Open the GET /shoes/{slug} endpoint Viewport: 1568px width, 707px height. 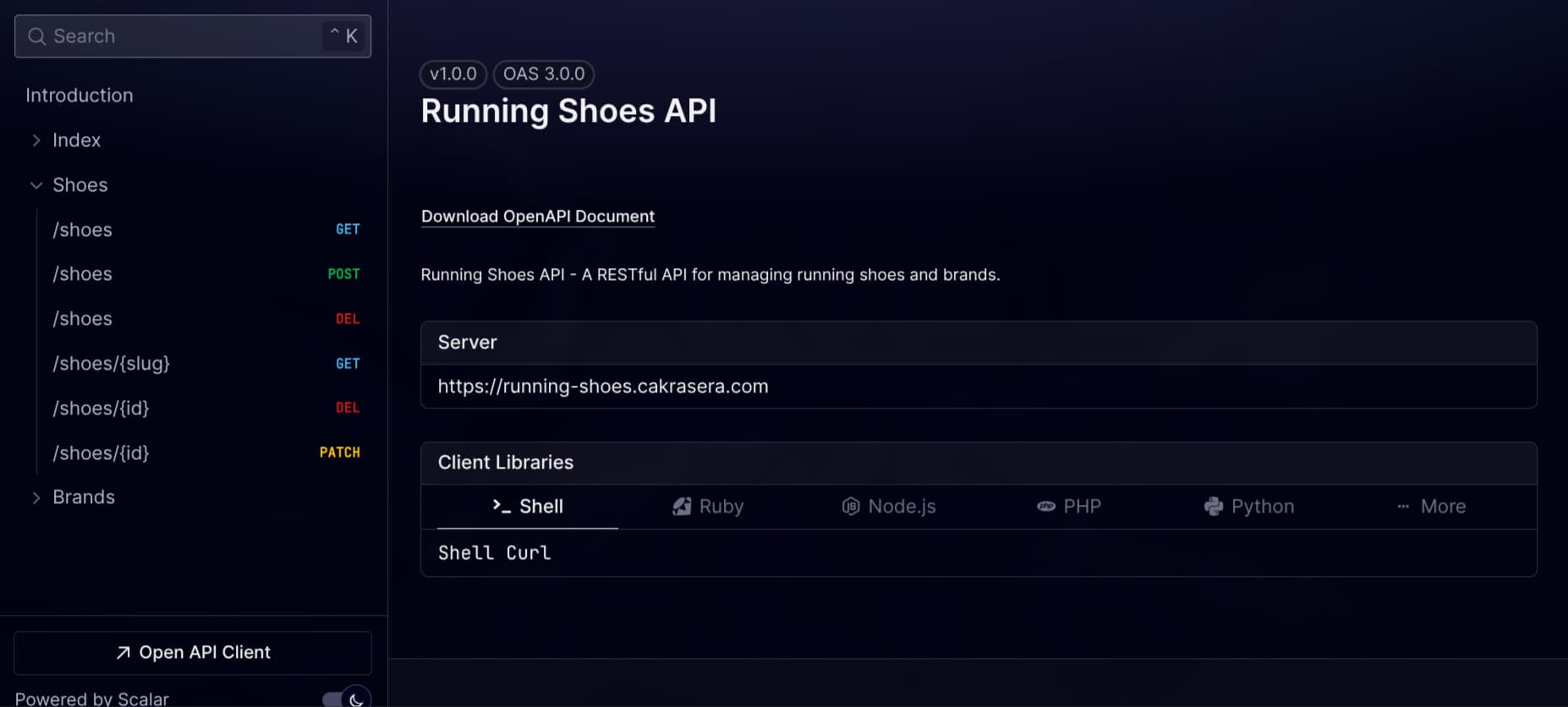point(206,364)
